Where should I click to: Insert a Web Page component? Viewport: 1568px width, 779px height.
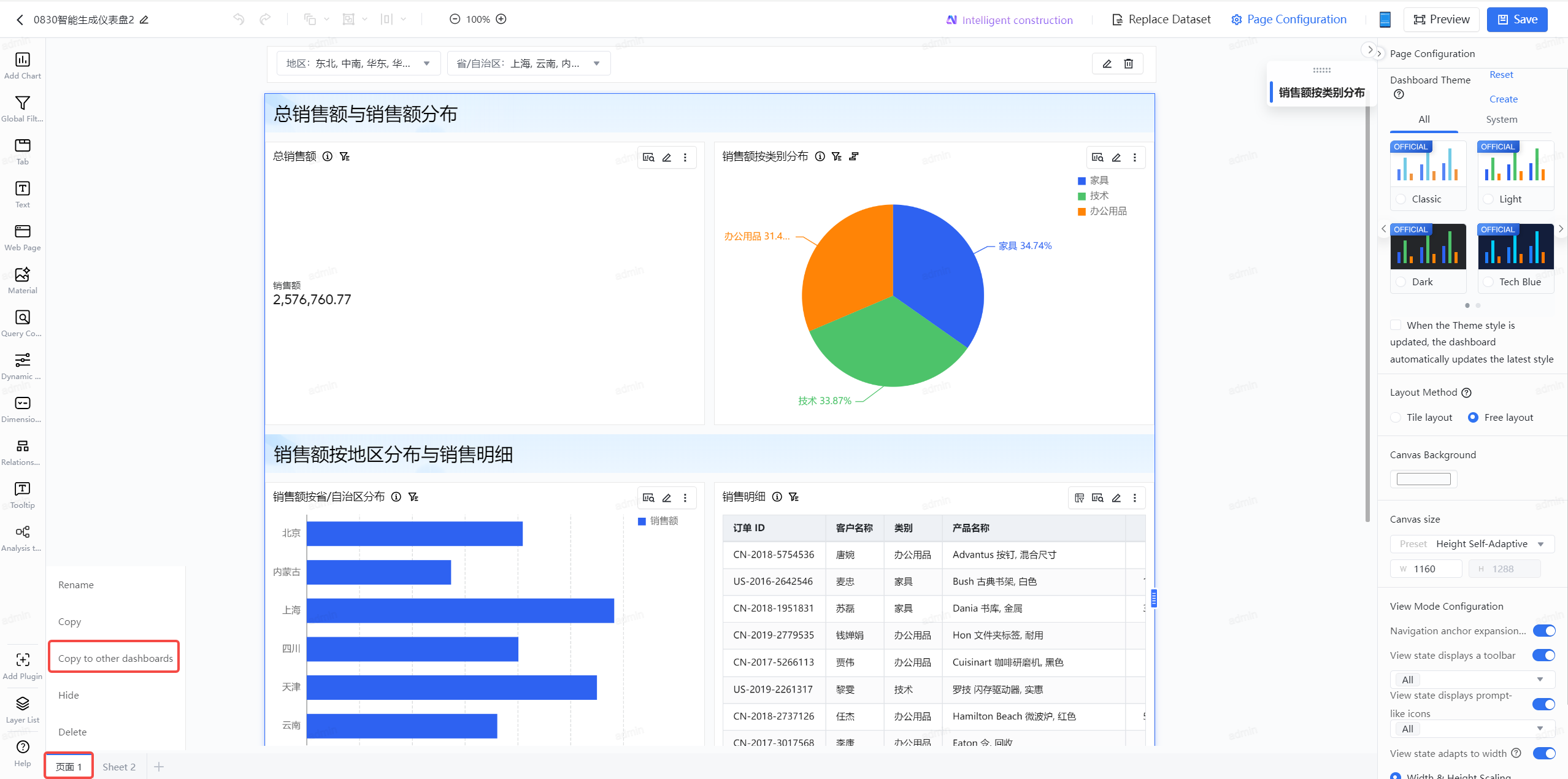tap(23, 237)
